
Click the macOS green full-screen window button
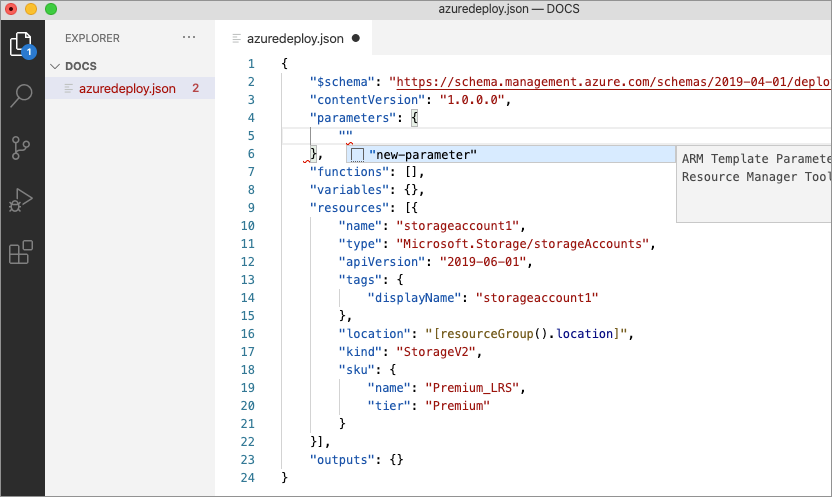51,9
